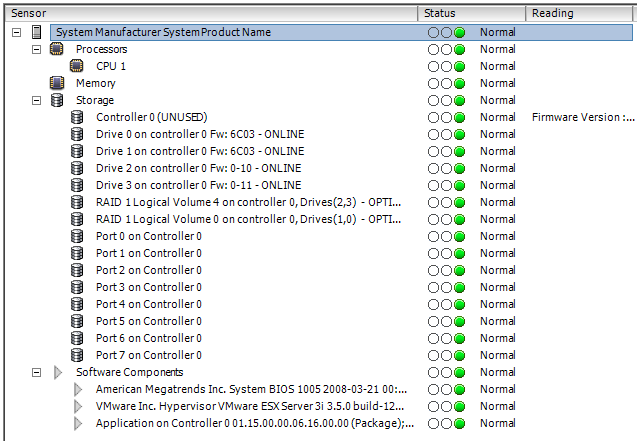Click the disk icon beside Port 5
Image resolution: width=637 pixels, height=441 pixels.
coord(77,321)
